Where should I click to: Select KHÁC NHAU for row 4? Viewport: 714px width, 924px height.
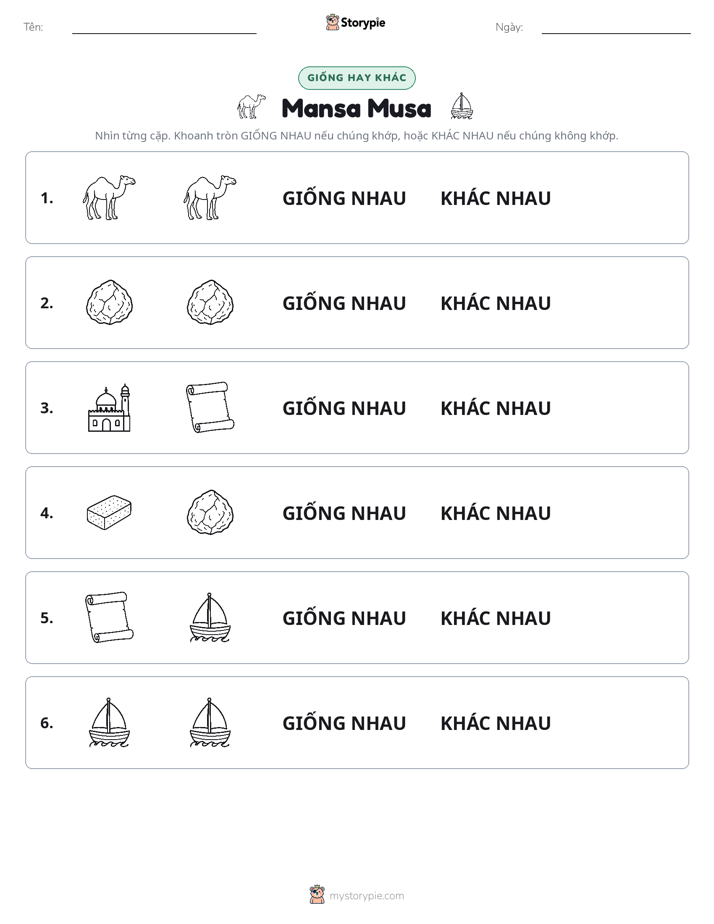coord(495,513)
